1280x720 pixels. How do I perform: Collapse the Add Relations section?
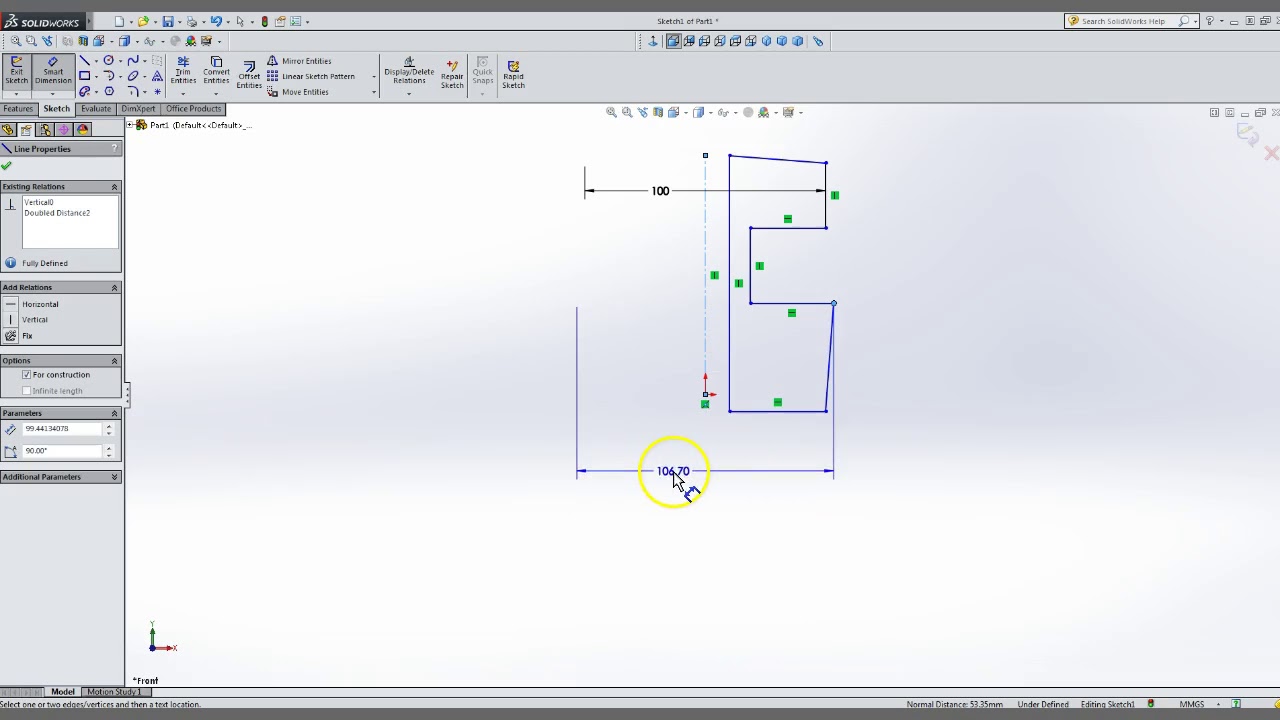tap(114, 288)
